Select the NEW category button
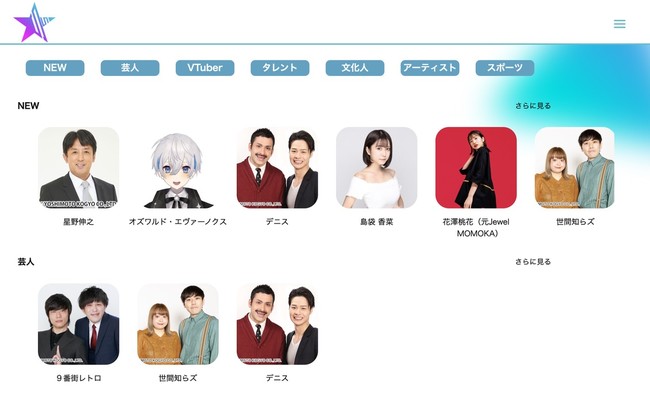 click(55, 68)
